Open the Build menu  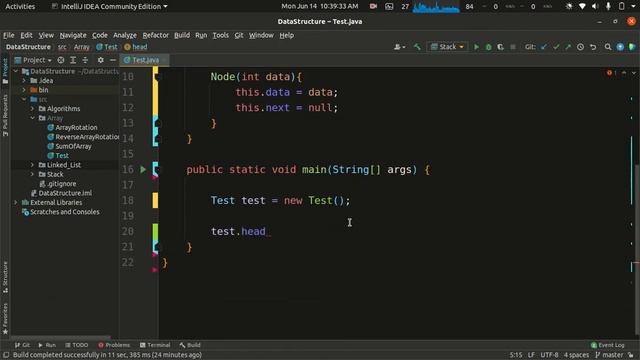coord(182,35)
